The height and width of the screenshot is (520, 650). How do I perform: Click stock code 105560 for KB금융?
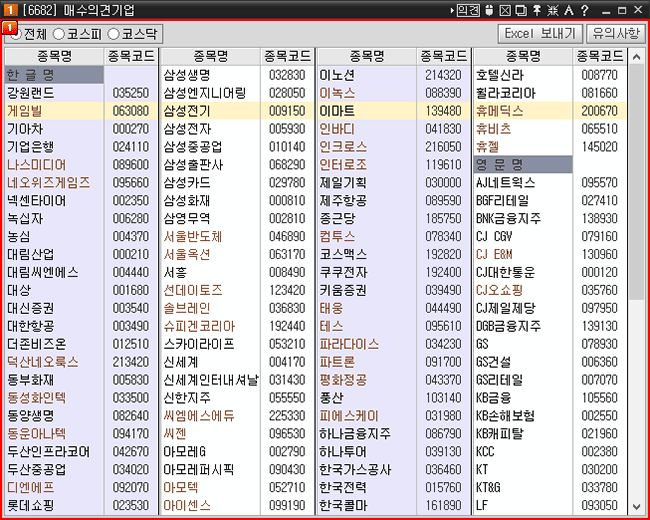[x=599, y=398]
